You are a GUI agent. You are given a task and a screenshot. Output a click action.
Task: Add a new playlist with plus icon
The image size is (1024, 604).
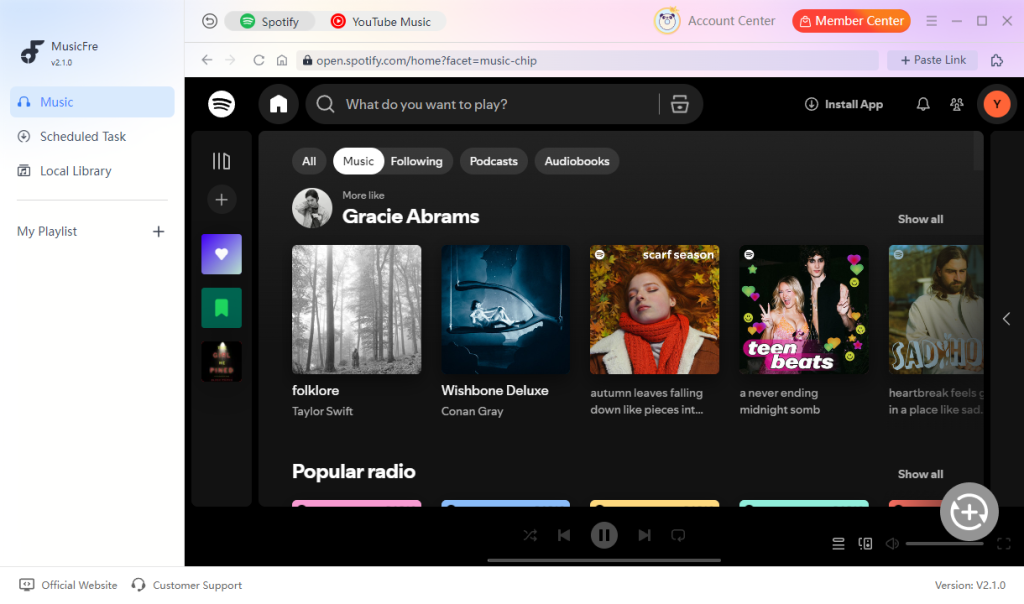tap(158, 231)
